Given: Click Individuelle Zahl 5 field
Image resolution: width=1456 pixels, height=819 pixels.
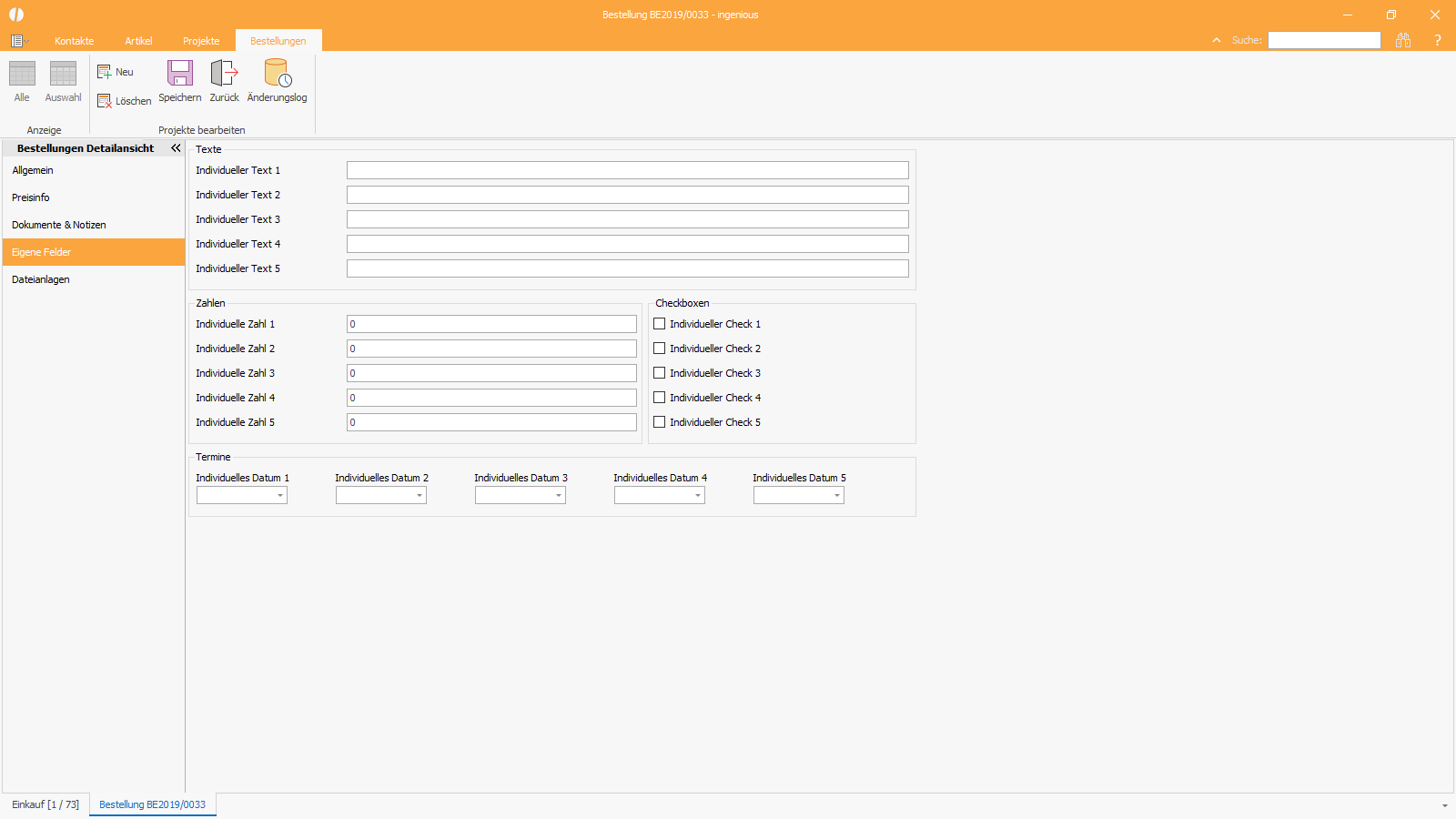Looking at the screenshot, I should [491, 422].
